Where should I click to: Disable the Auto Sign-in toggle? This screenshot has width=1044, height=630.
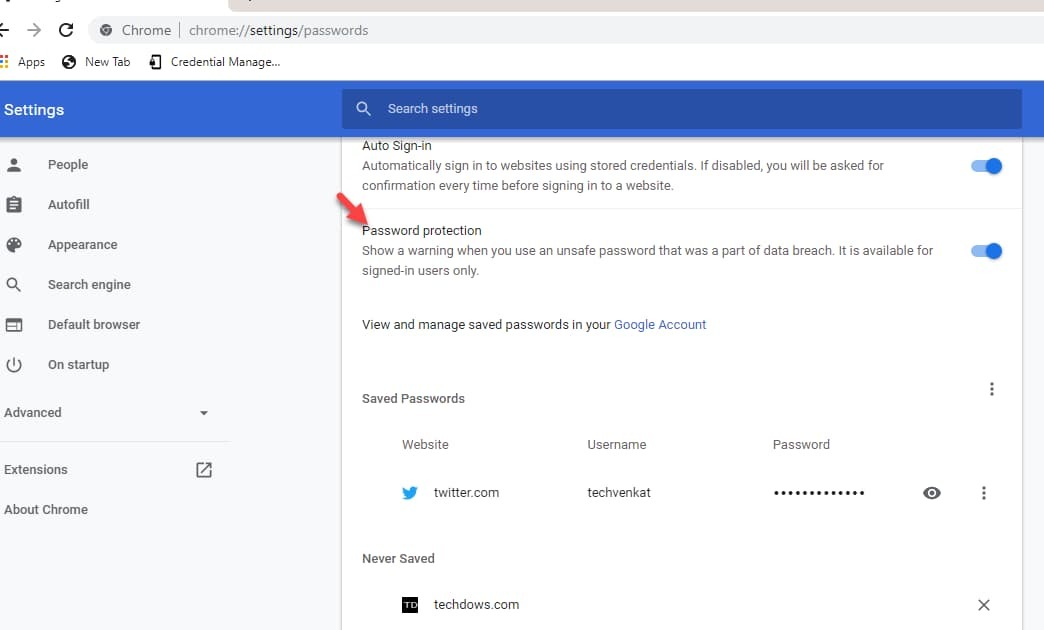986,167
